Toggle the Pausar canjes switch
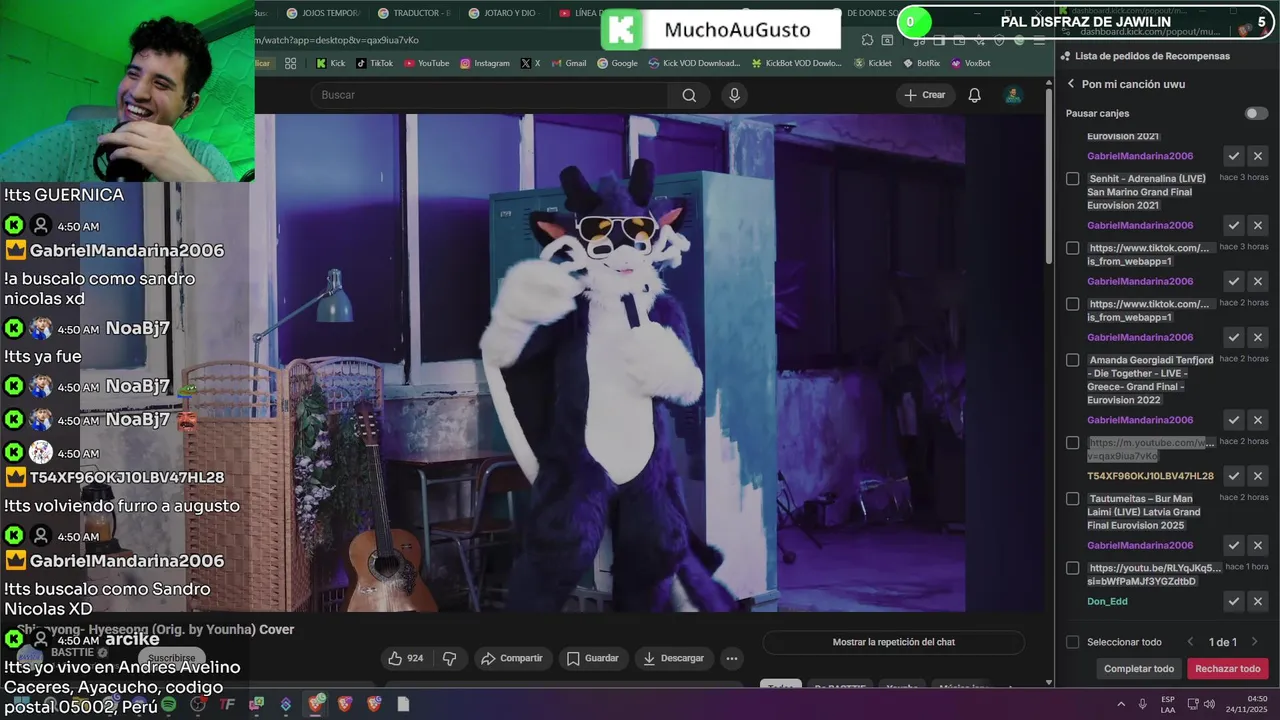Screen dimensions: 1280x720 pos(1256,114)
